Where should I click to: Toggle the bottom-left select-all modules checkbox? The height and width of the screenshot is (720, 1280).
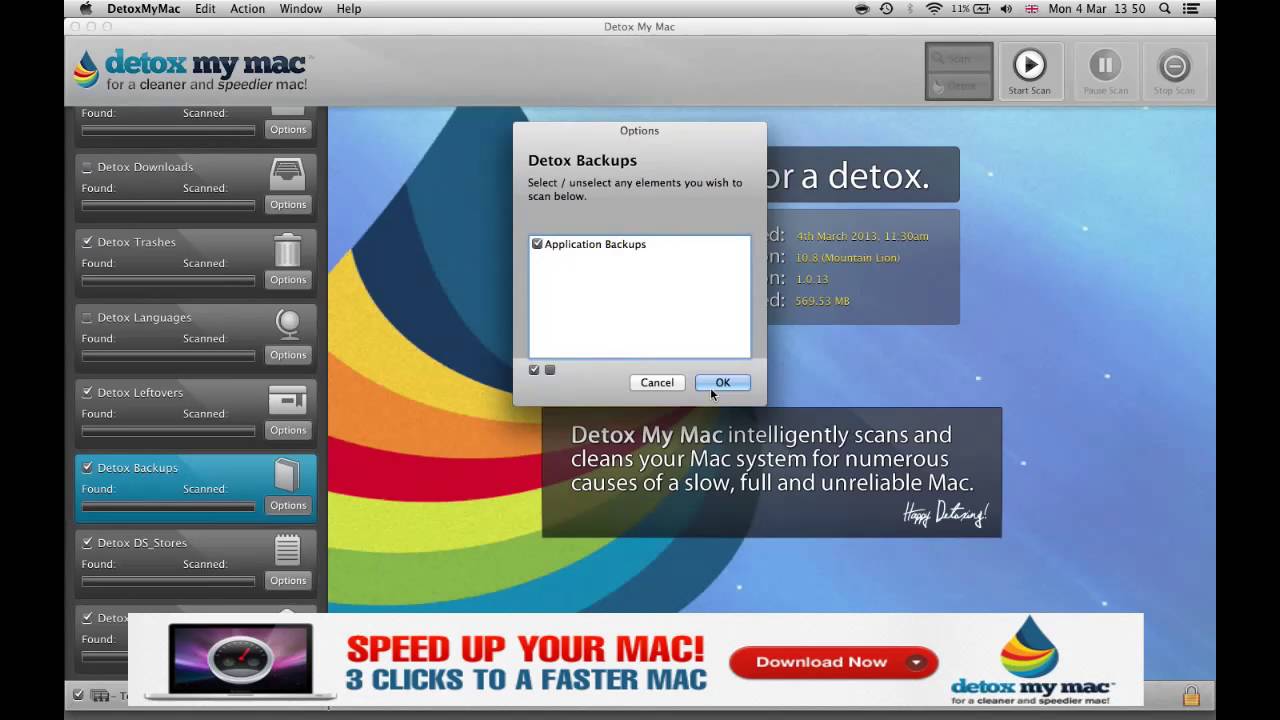pos(78,695)
